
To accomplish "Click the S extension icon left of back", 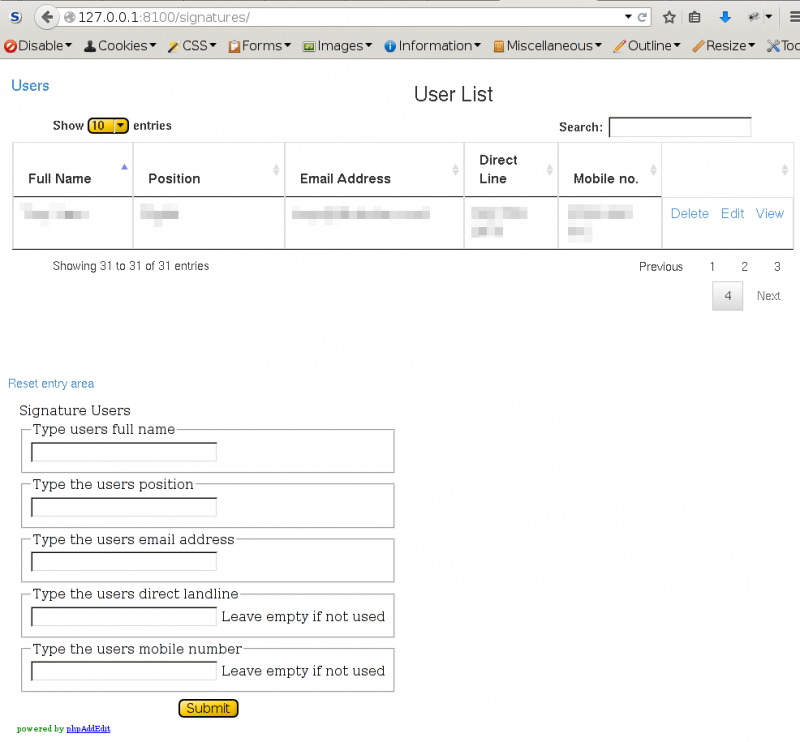I will coord(15,17).
